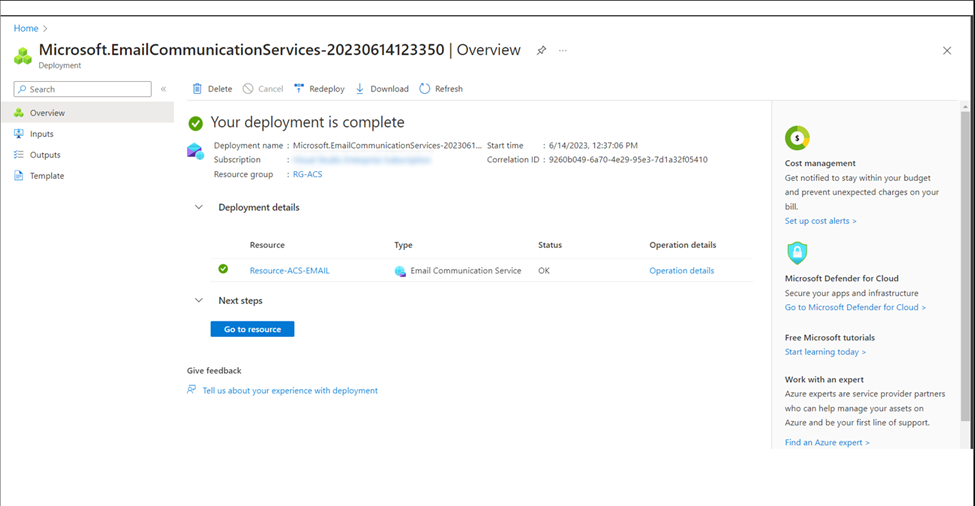Collapse the Next steps section chevron
The image size is (975, 506).
coord(199,300)
